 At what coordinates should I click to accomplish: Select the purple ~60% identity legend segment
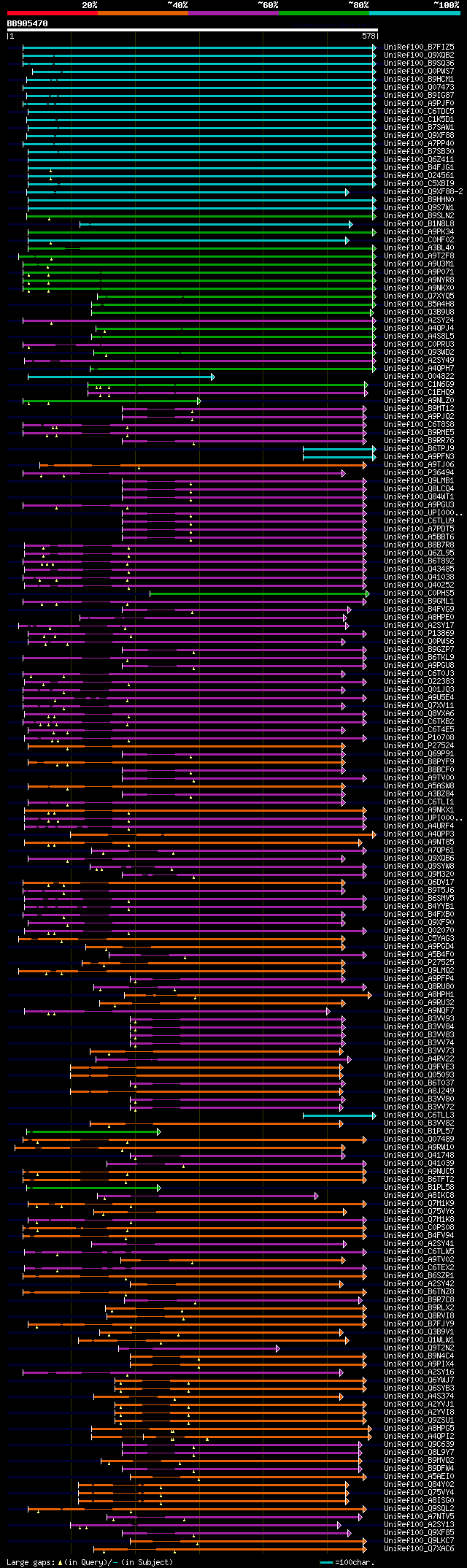point(233,13)
